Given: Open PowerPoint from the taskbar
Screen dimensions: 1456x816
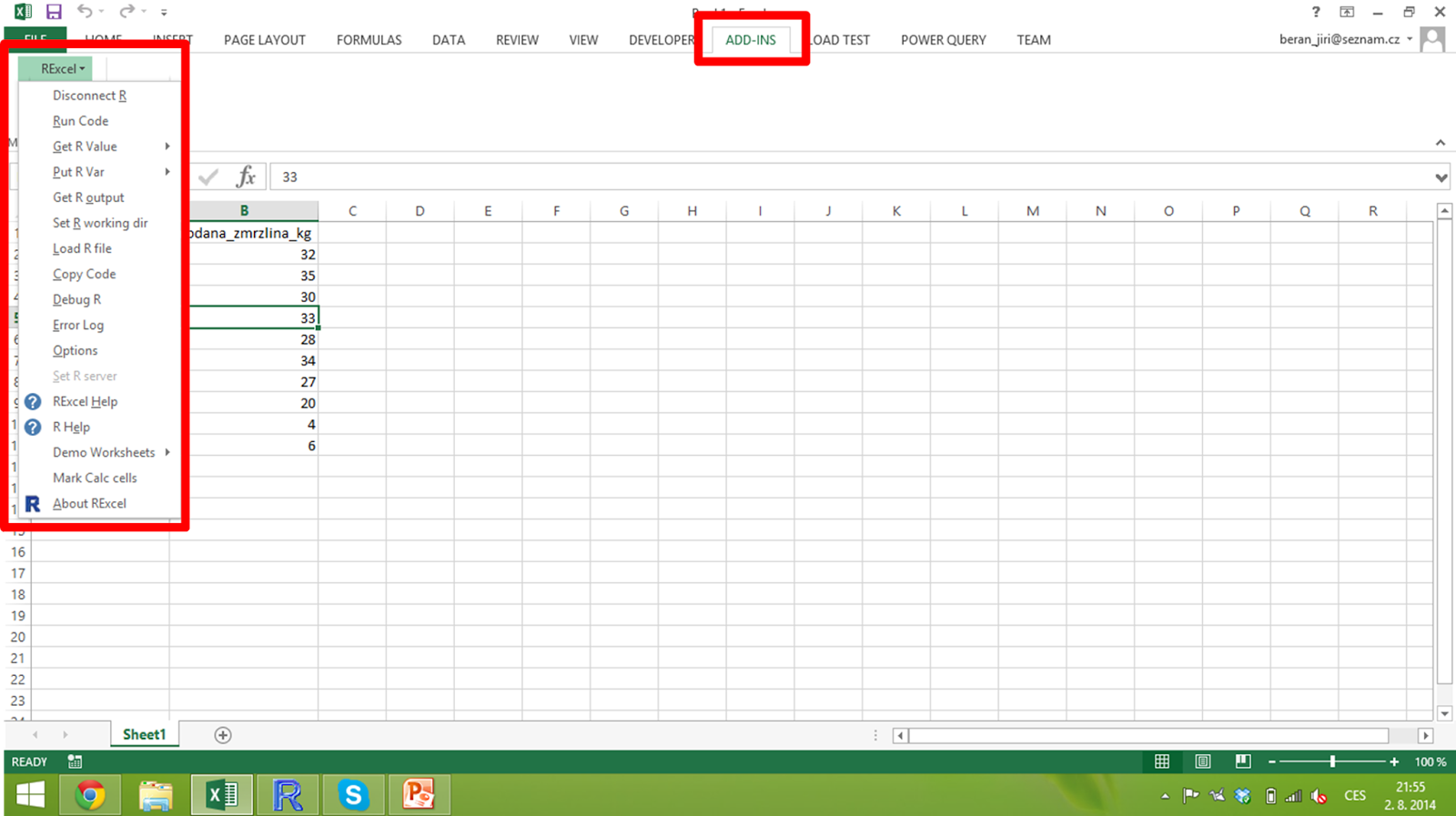Looking at the screenshot, I should tap(419, 795).
